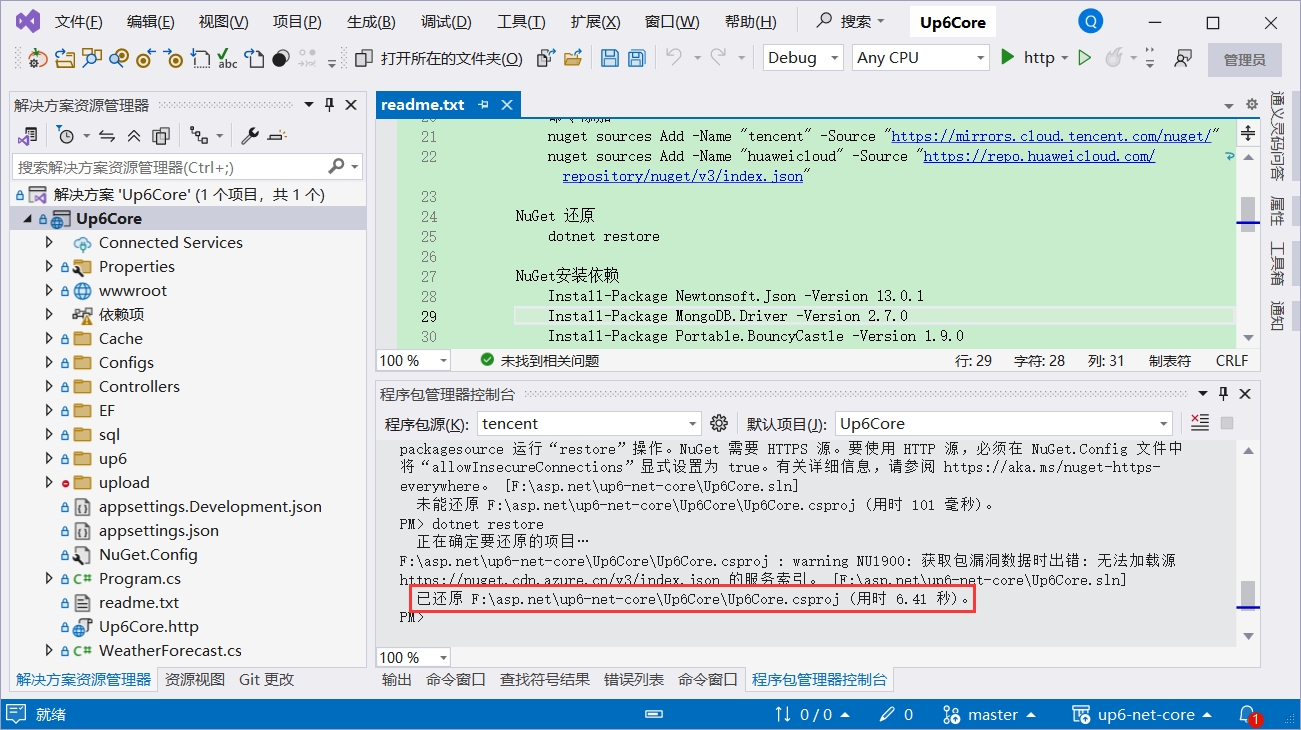Open package source settings gear icon
Image resolution: width=1301 pixels, height=730 pixels.
click(719, 423)
